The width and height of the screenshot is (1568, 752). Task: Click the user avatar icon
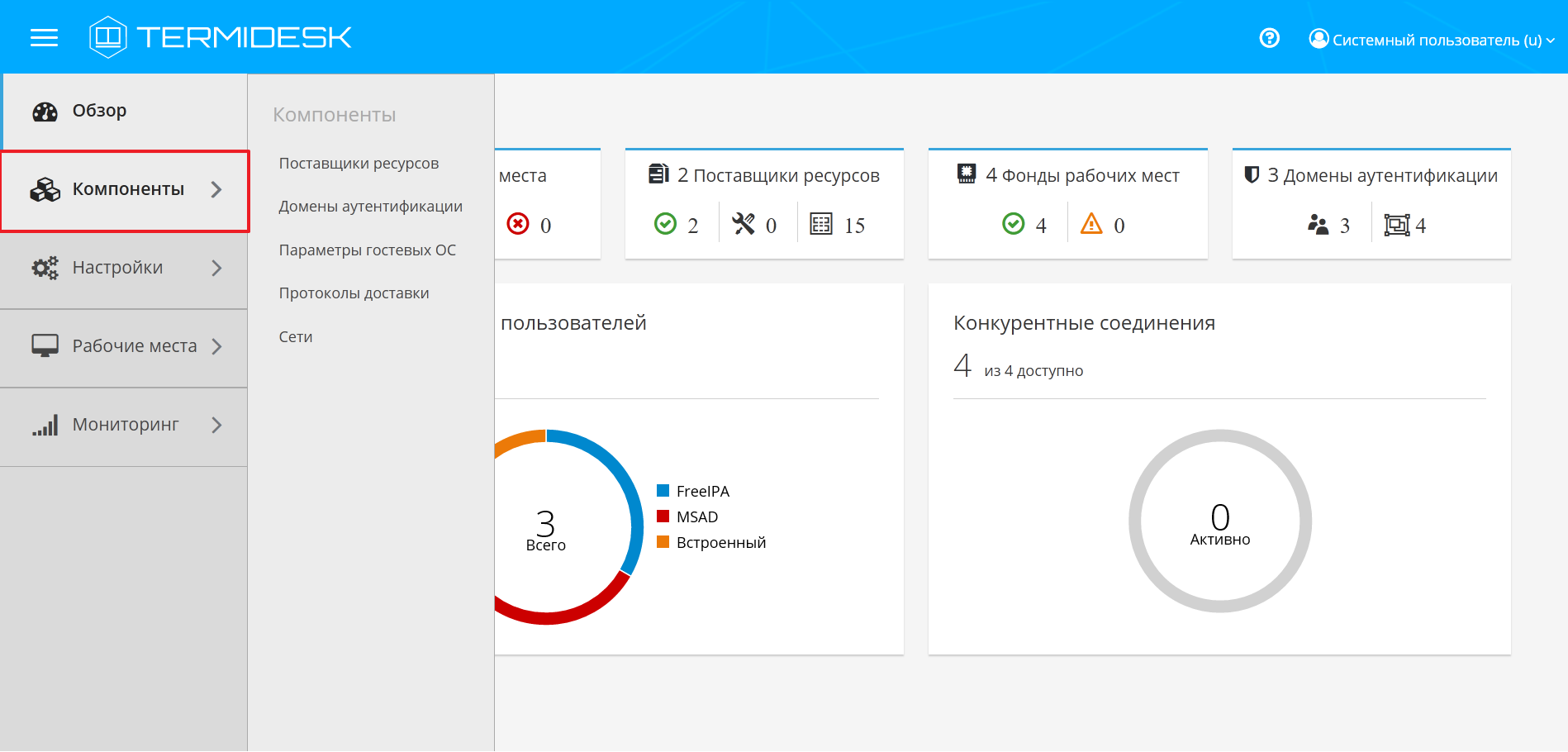(1319, 39)
